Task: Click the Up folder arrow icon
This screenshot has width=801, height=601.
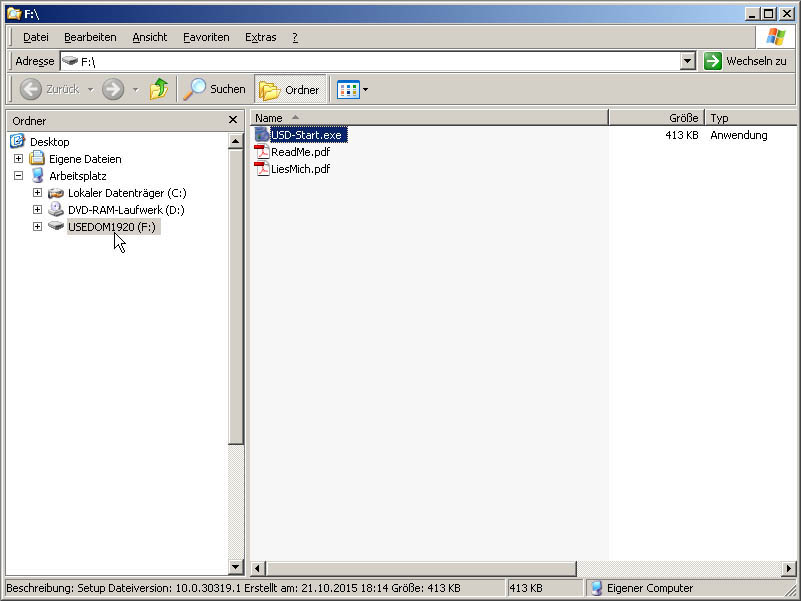Action: point(158,89)
